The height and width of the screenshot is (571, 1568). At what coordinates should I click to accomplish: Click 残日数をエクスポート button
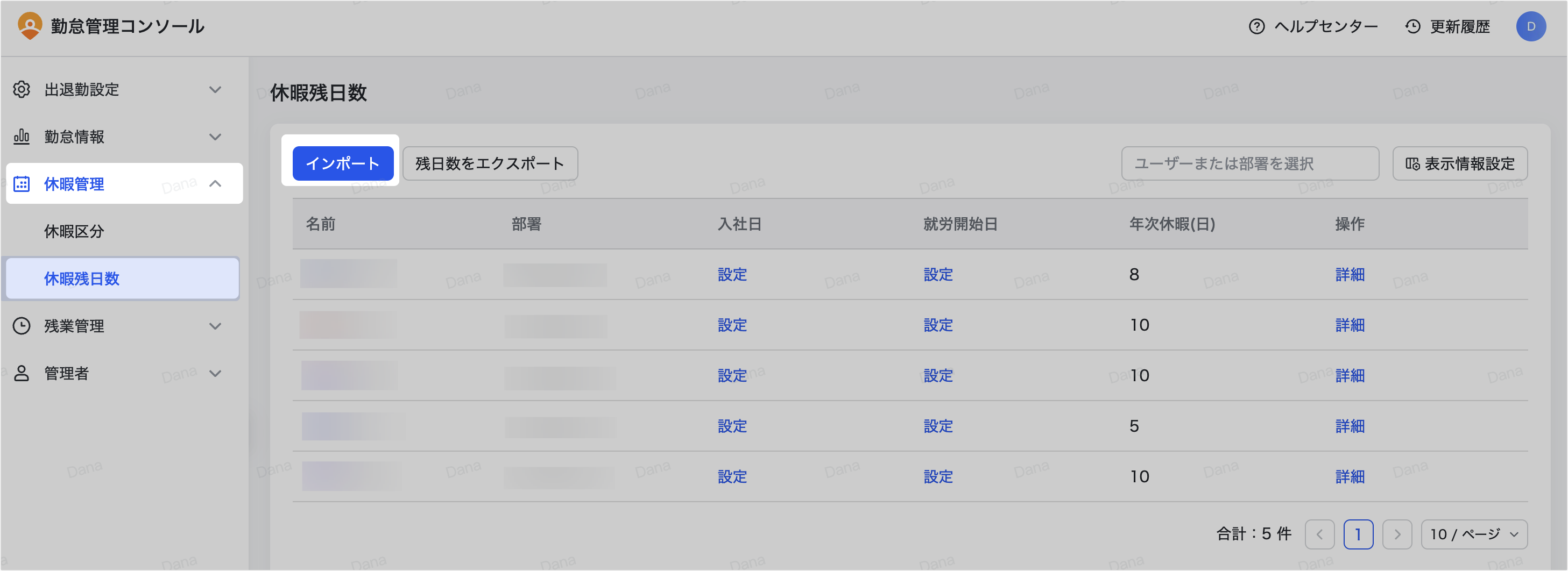click(489, 163)
